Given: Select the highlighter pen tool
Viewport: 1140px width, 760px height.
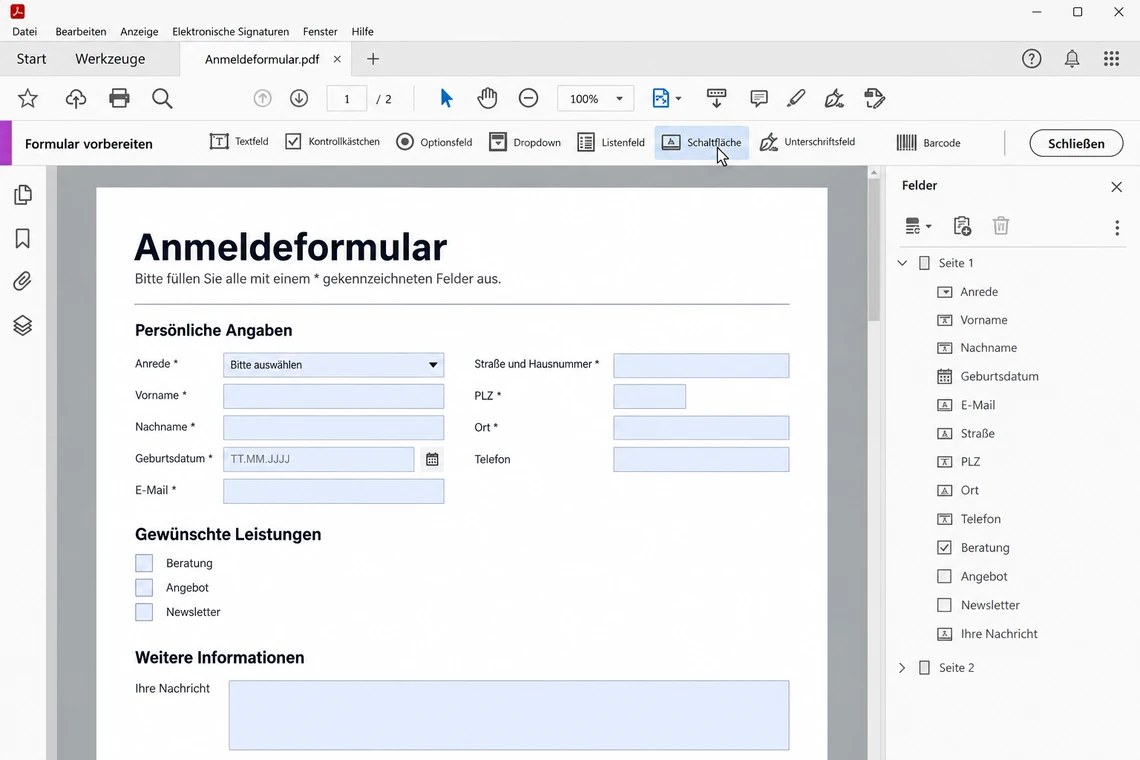Looking at the screenshot, I should pyautogui.click(x=796, y=98).
